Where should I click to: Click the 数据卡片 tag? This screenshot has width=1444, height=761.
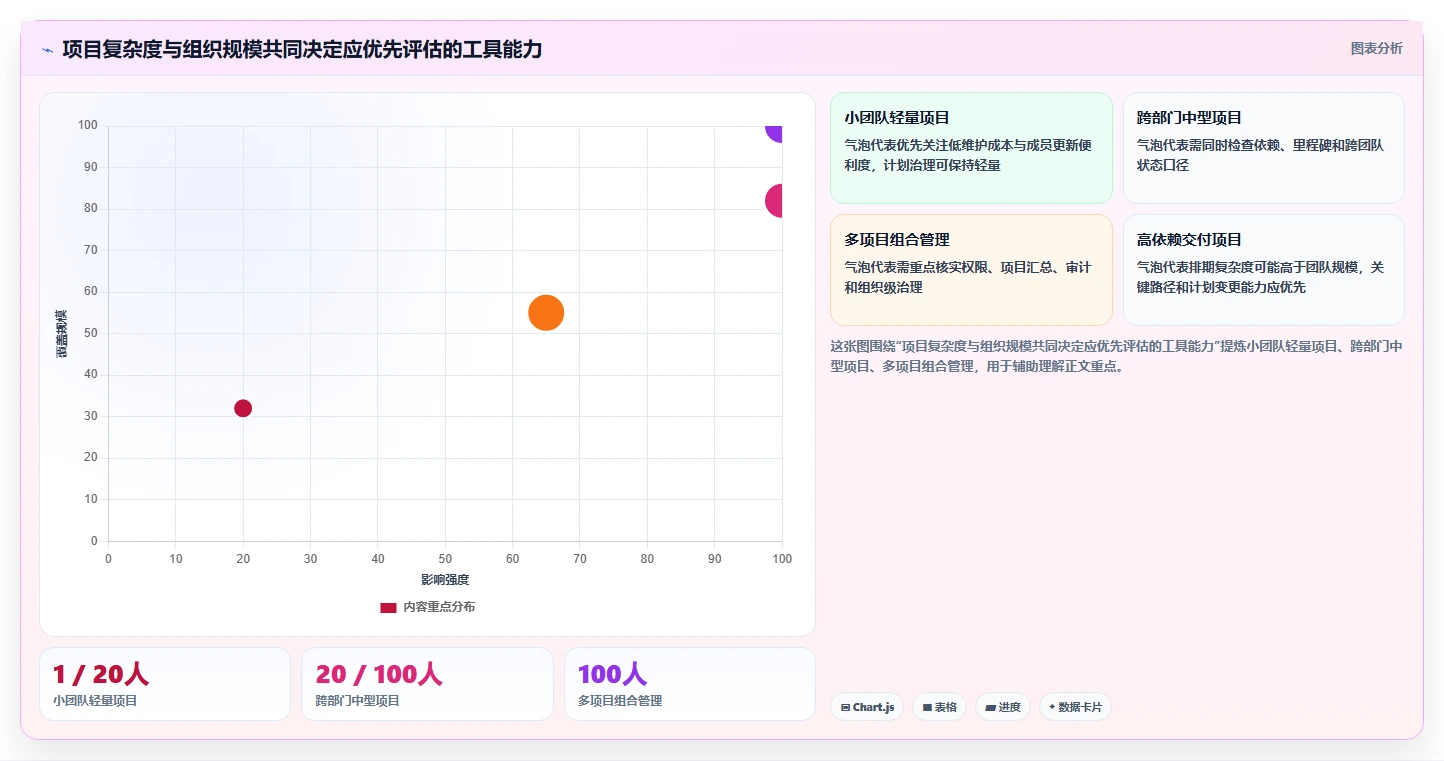pos(1075,707)
